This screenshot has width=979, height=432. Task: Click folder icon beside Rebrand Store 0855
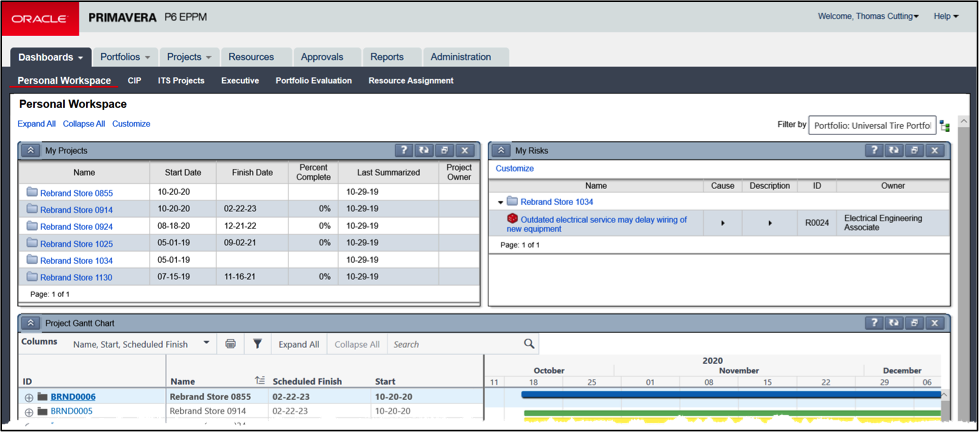point(32,192)
